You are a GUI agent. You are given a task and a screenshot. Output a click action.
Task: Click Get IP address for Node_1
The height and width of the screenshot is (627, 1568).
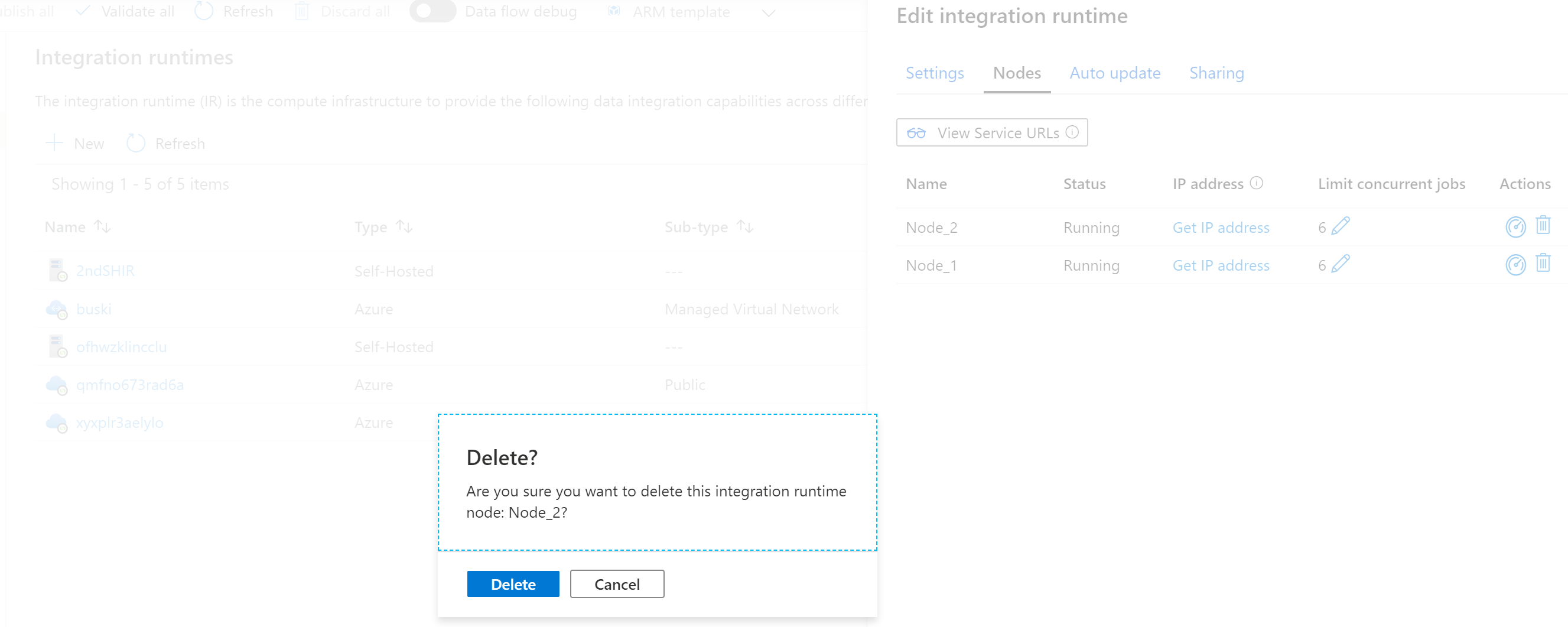click(1221, 265)
